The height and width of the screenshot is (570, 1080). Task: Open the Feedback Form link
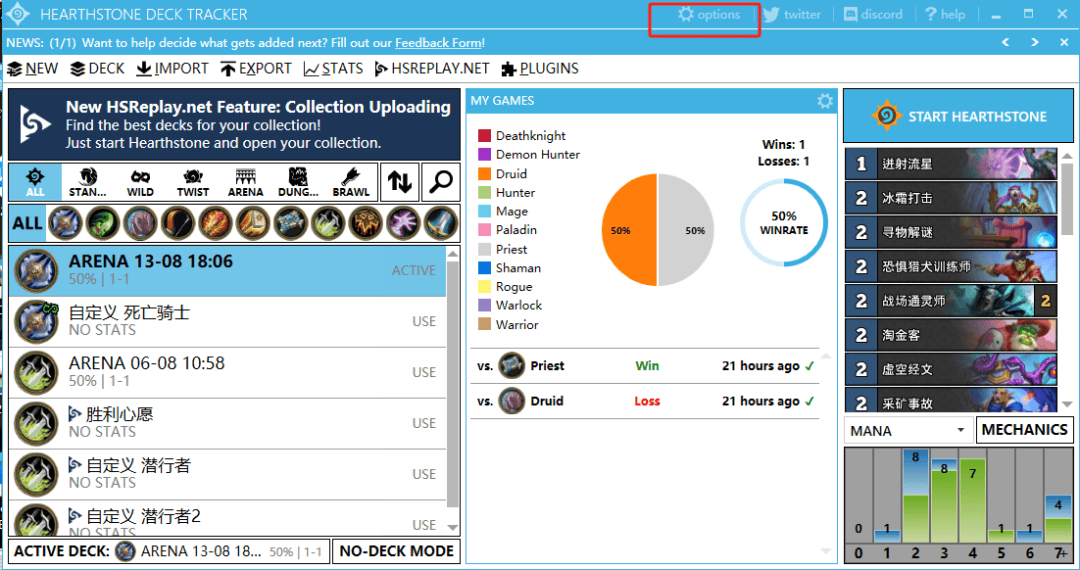(x=439, y=43)
